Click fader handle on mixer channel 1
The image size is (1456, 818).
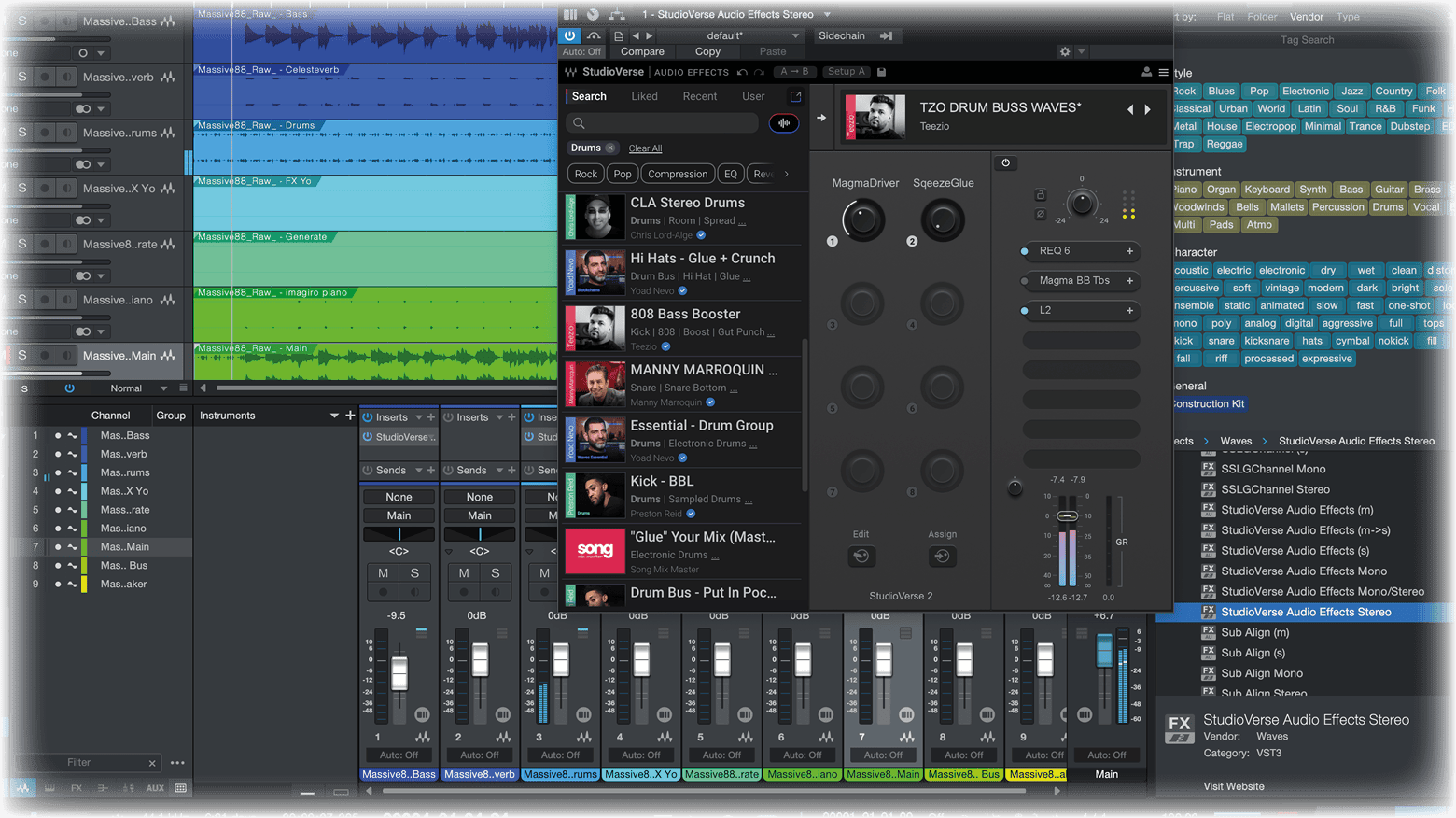(x=399, y=673)
